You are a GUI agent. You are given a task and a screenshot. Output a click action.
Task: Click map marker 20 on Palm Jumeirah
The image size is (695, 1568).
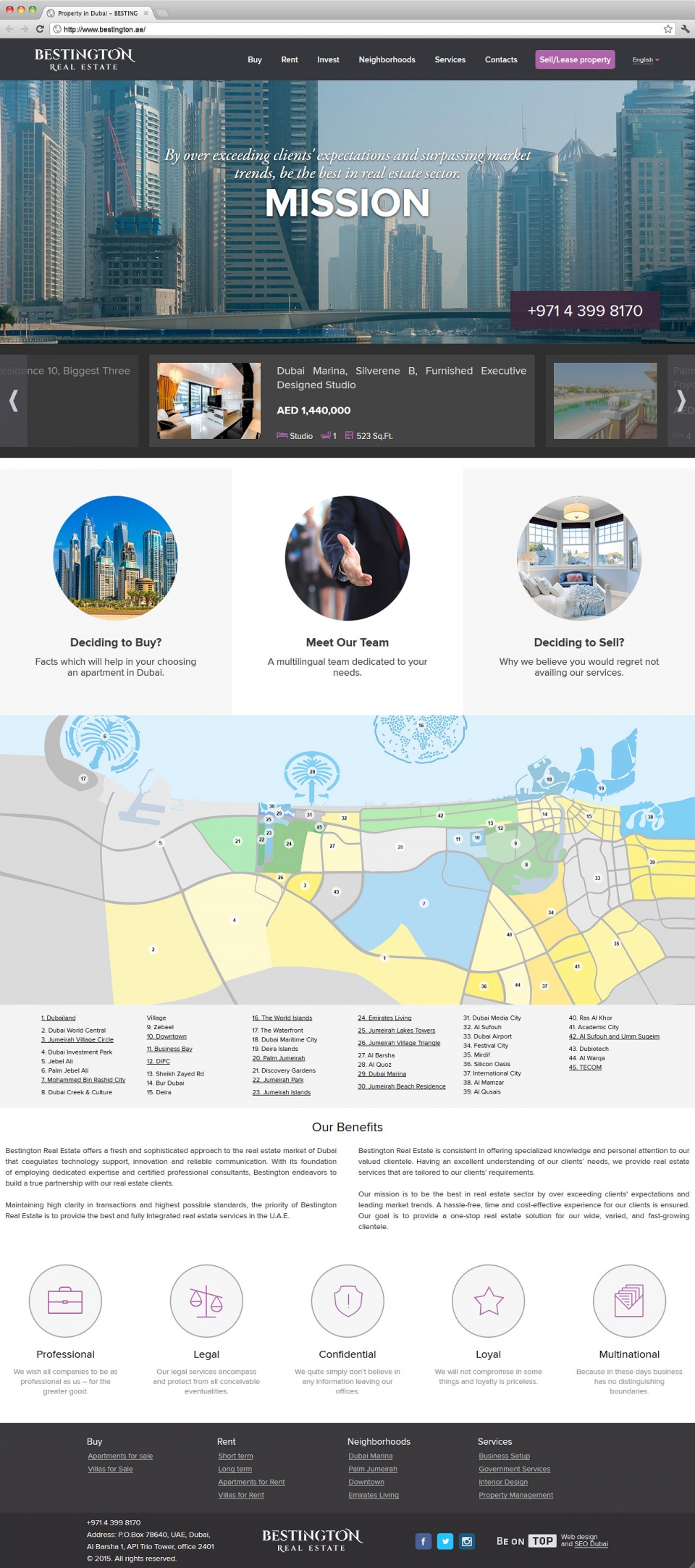coord(312,772)
